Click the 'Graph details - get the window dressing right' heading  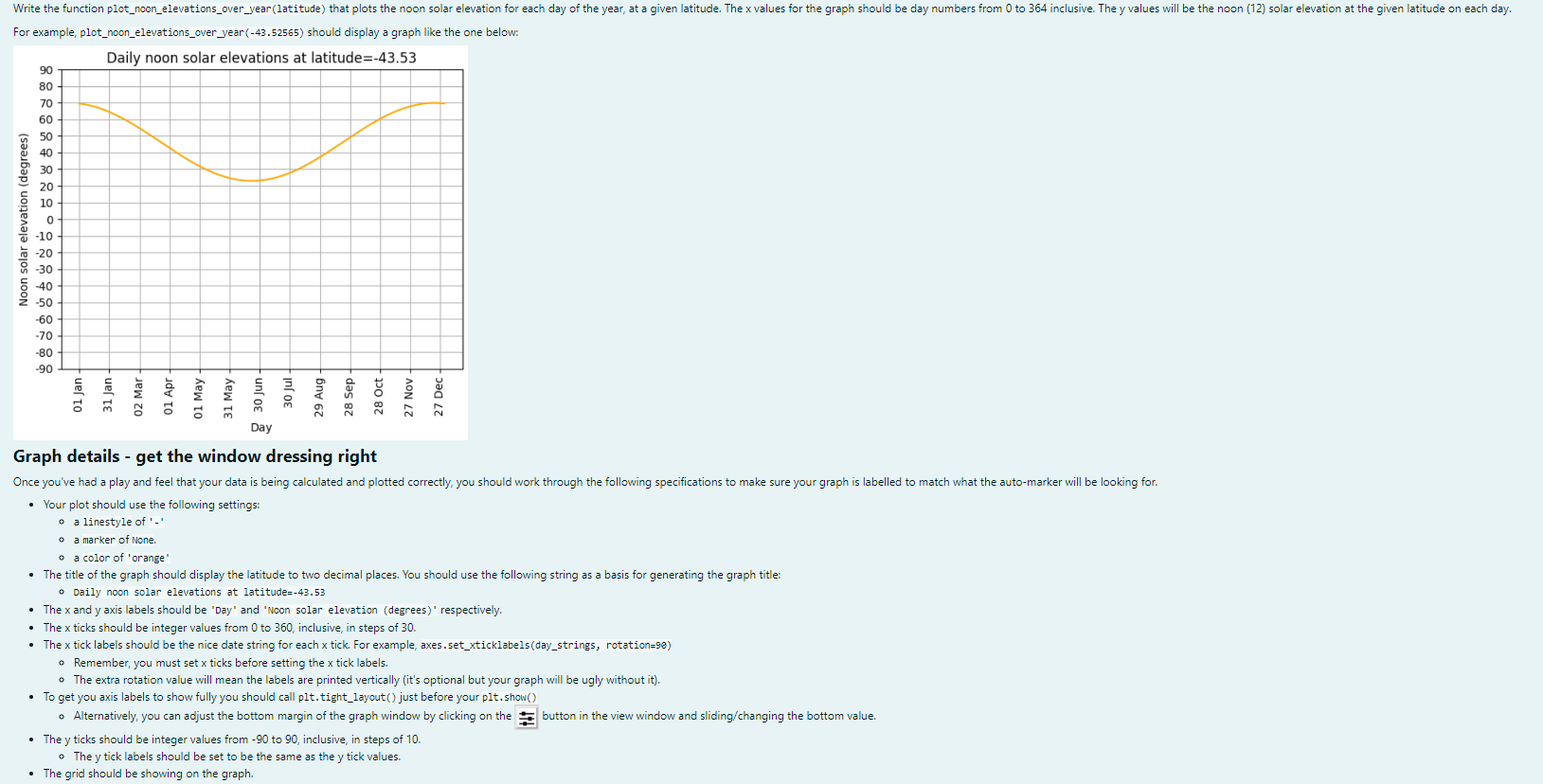click(195, 456)
